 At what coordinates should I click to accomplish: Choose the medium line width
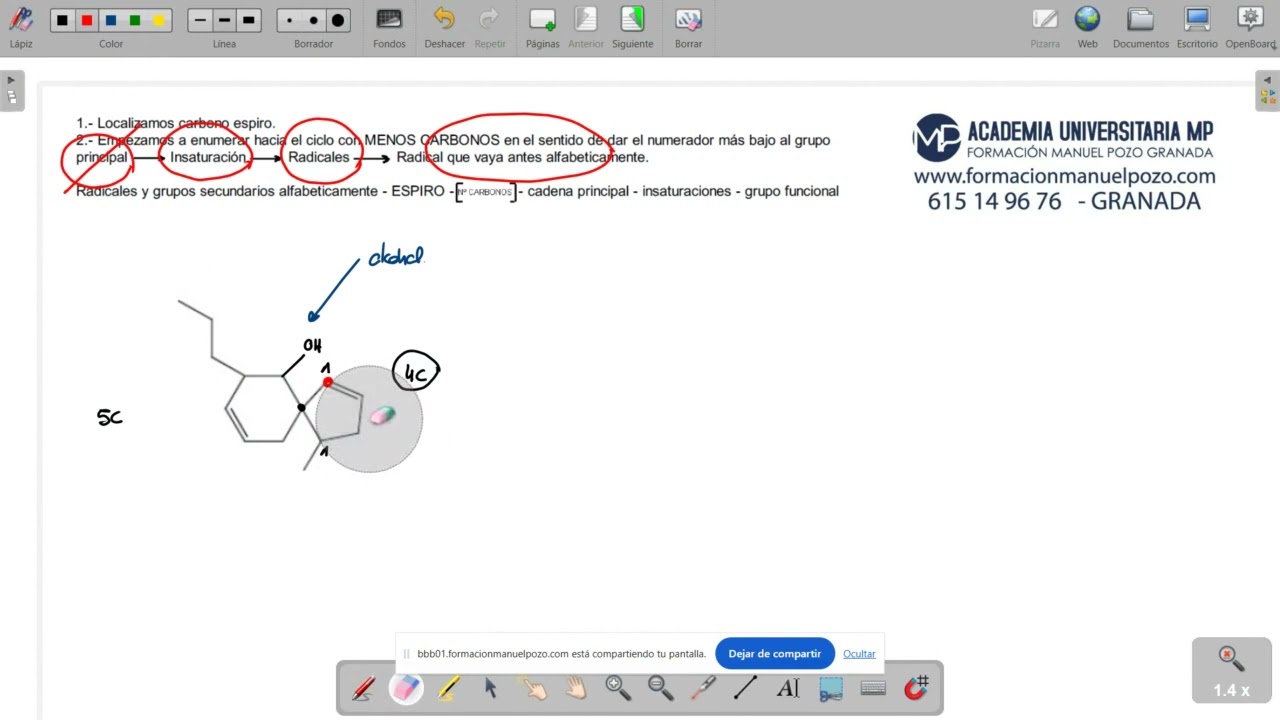[224, 20]
